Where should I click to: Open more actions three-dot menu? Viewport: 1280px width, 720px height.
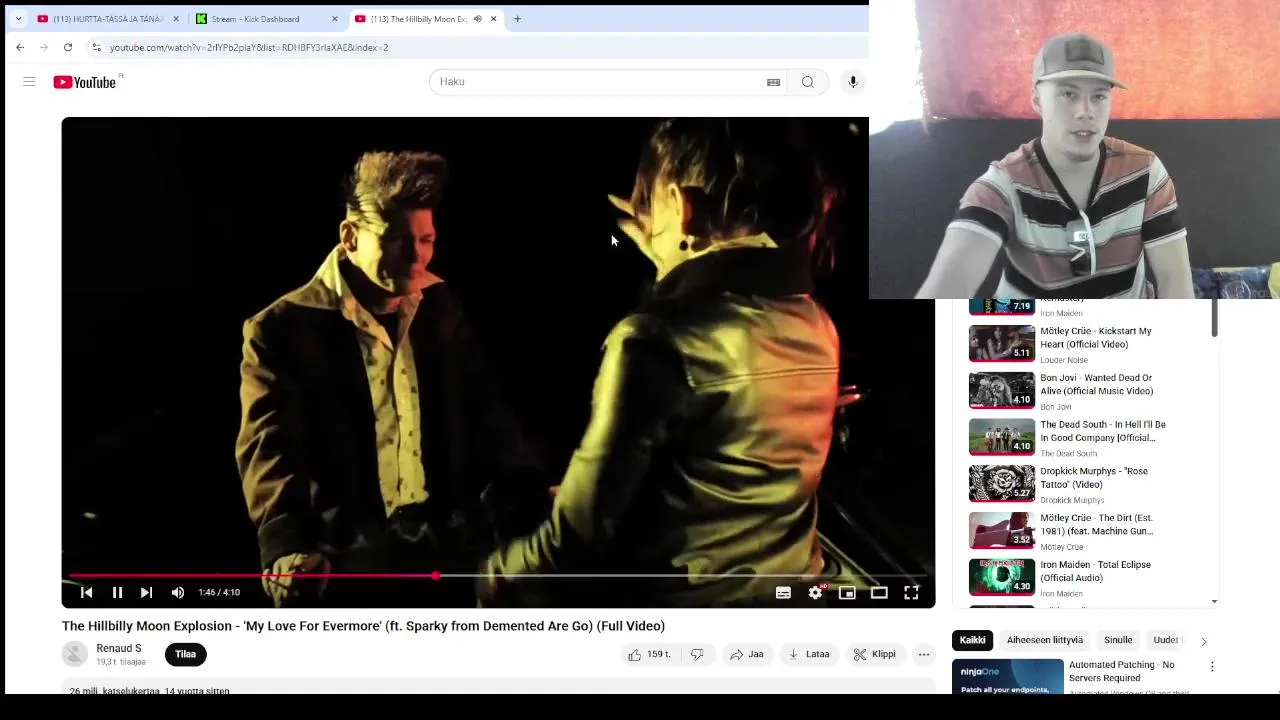[924, 654]
